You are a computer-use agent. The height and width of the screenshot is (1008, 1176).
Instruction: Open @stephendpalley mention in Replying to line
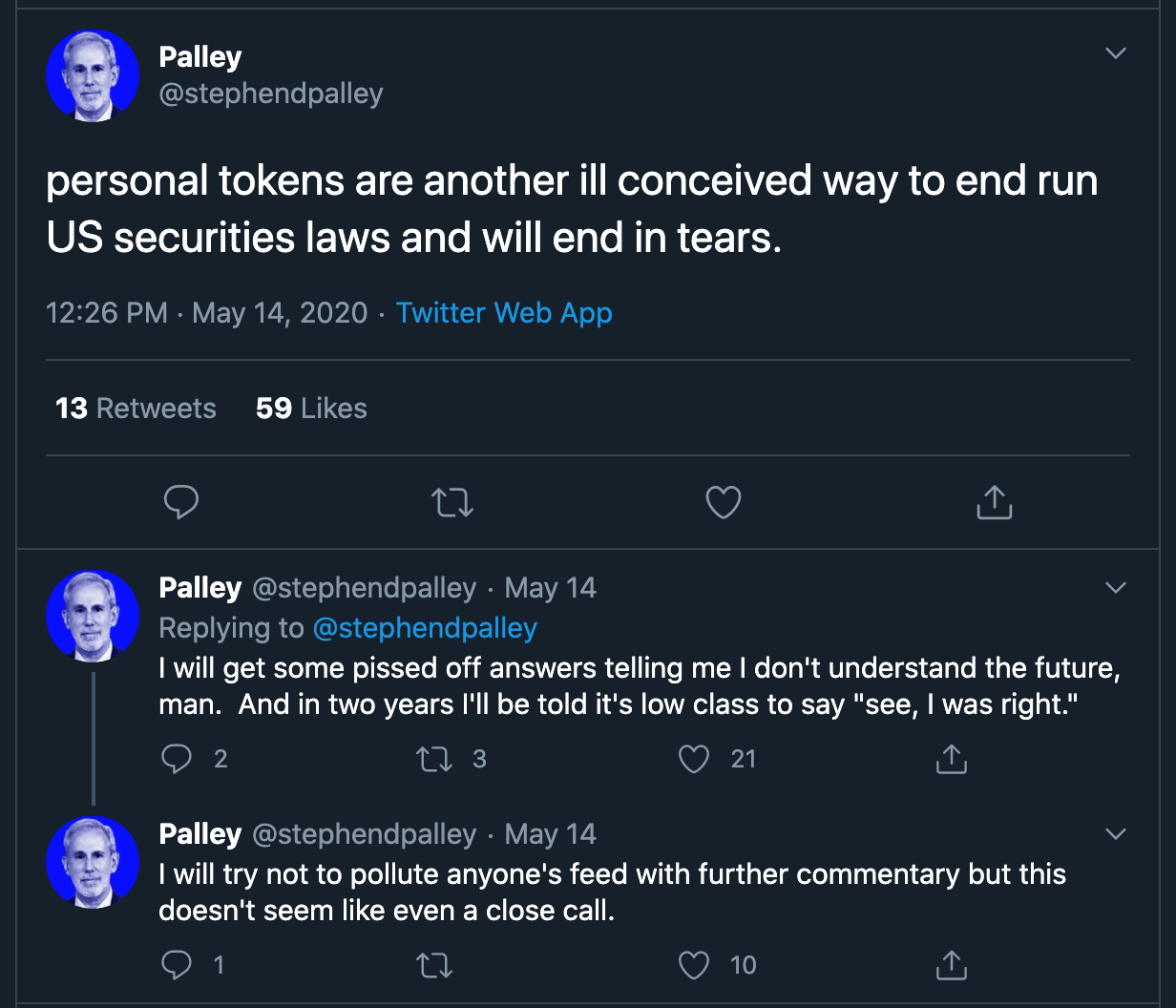click(425, 628)
